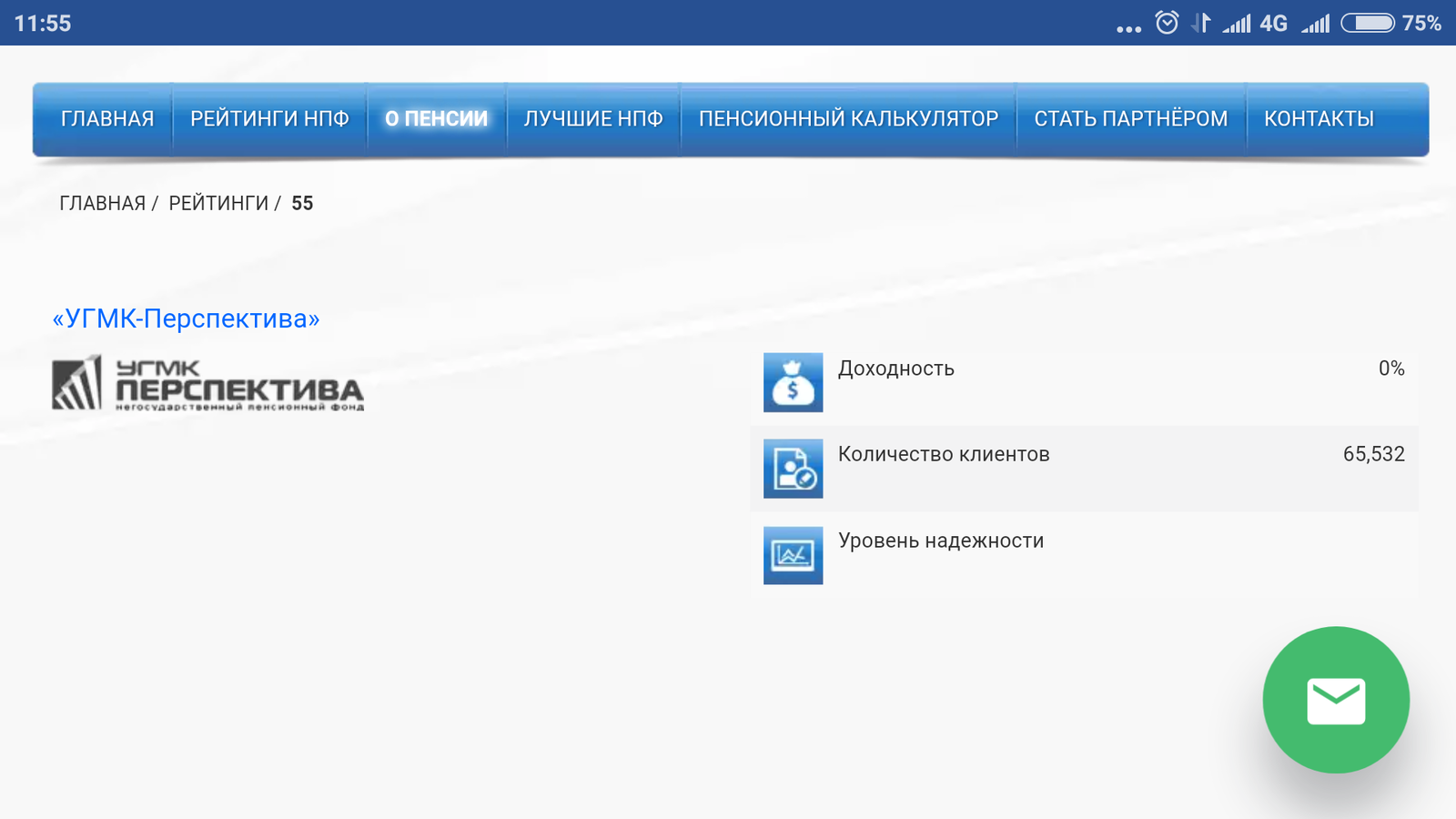Tap the 75% battery percentage text
This screenshot has width=1456, height=819.
(1421, 24)
